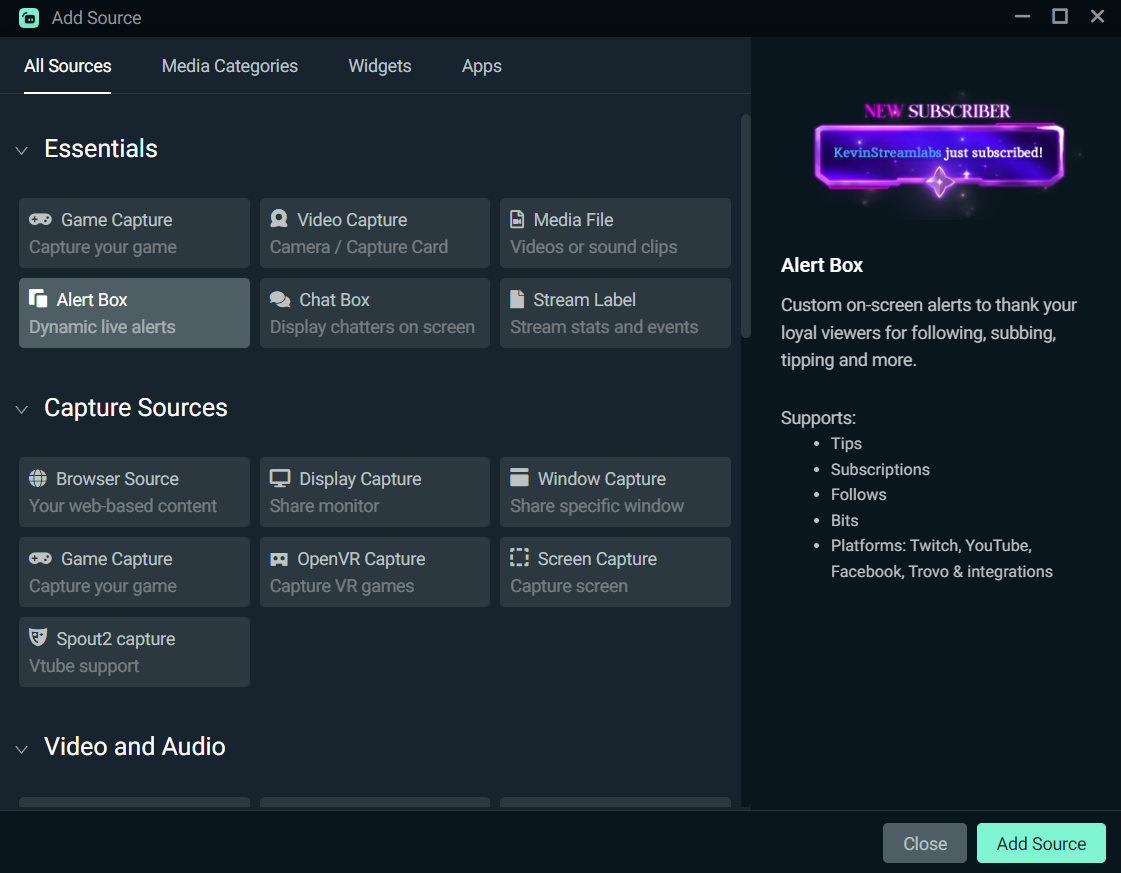Click the Close button

coord(924,843)
